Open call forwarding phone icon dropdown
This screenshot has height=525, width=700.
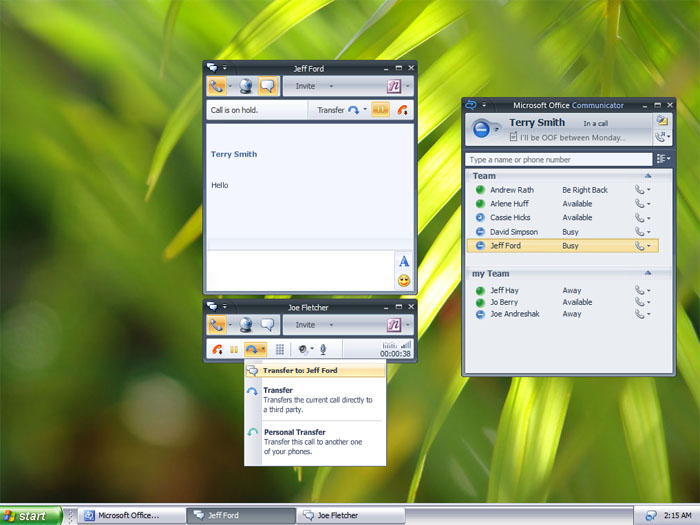pos(662,137)
